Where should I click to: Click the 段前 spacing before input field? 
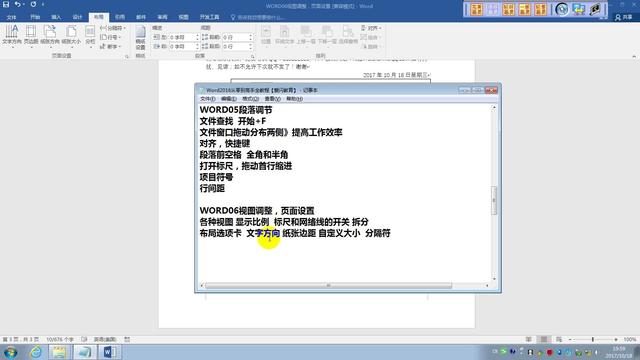point(238,37)
